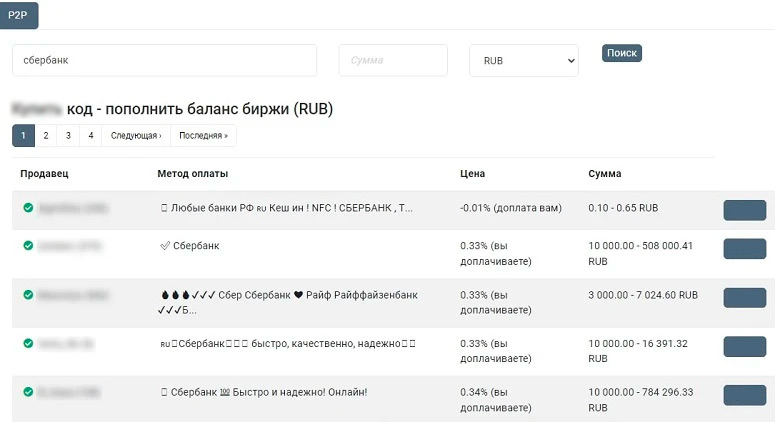Click verified icon in the Райффайзенбанк seller row
This screenshot has width=775, height=422.
tap(28, 295)
